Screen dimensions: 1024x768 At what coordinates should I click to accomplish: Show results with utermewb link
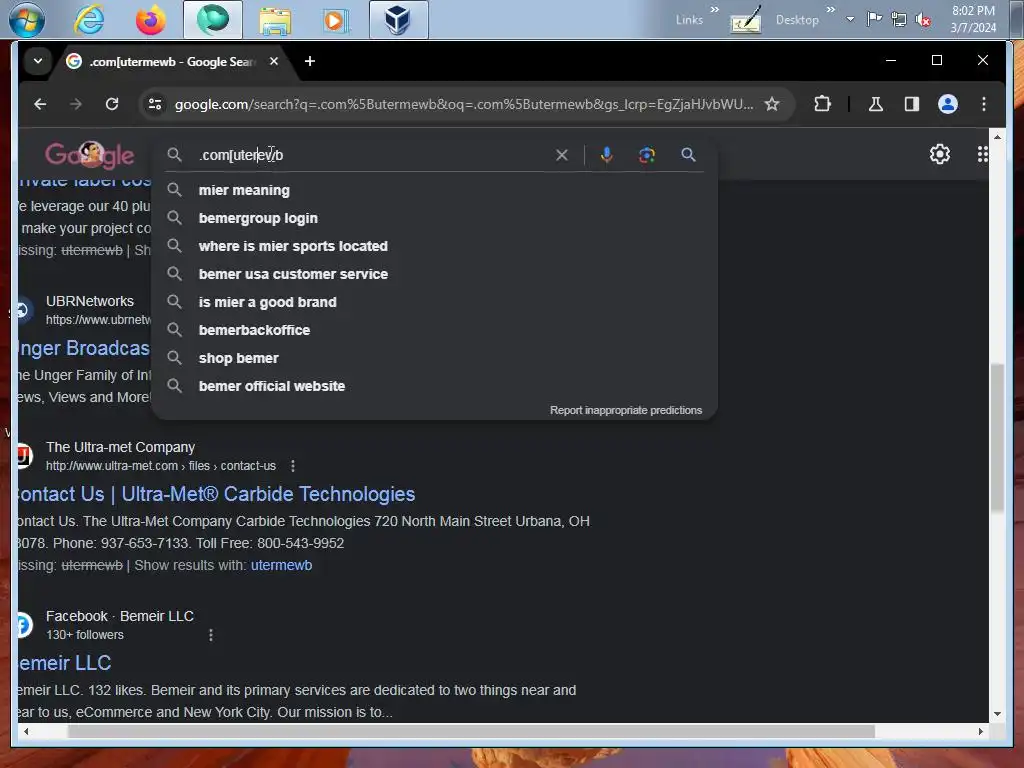tap(281, 566)
